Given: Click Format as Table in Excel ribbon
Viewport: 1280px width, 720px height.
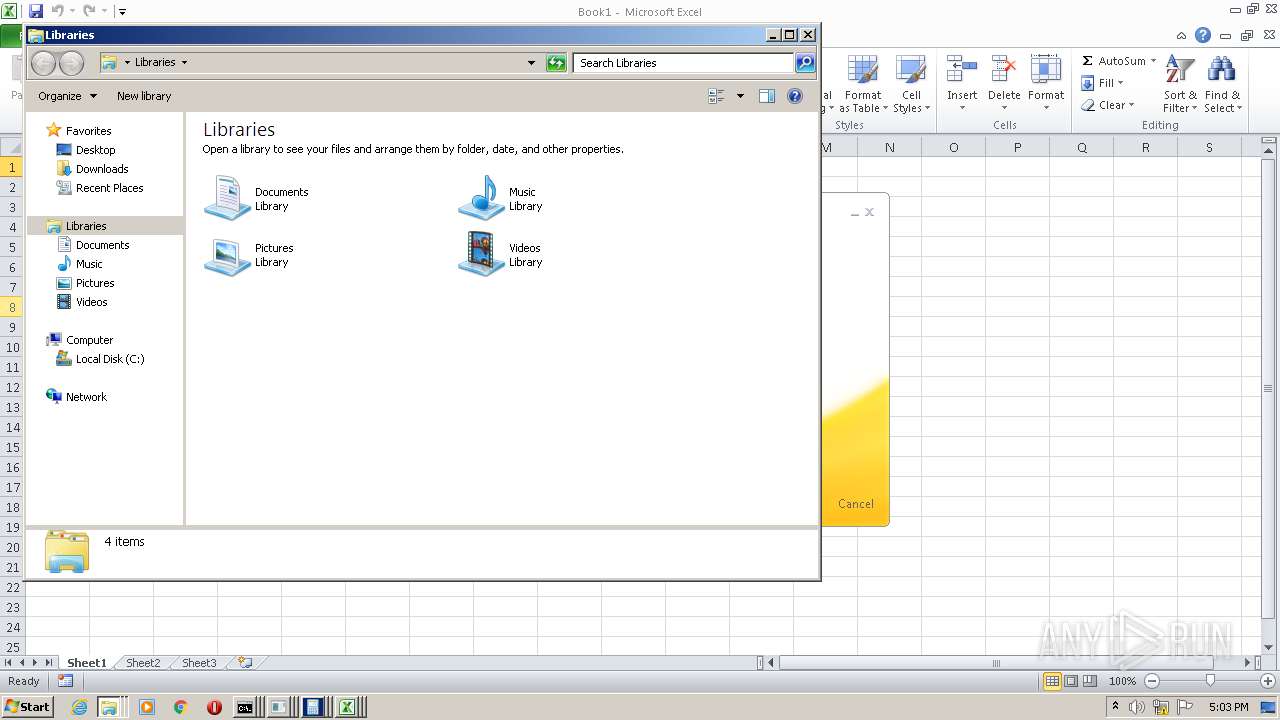Looking at the screenshot, I should pos(862,84).
